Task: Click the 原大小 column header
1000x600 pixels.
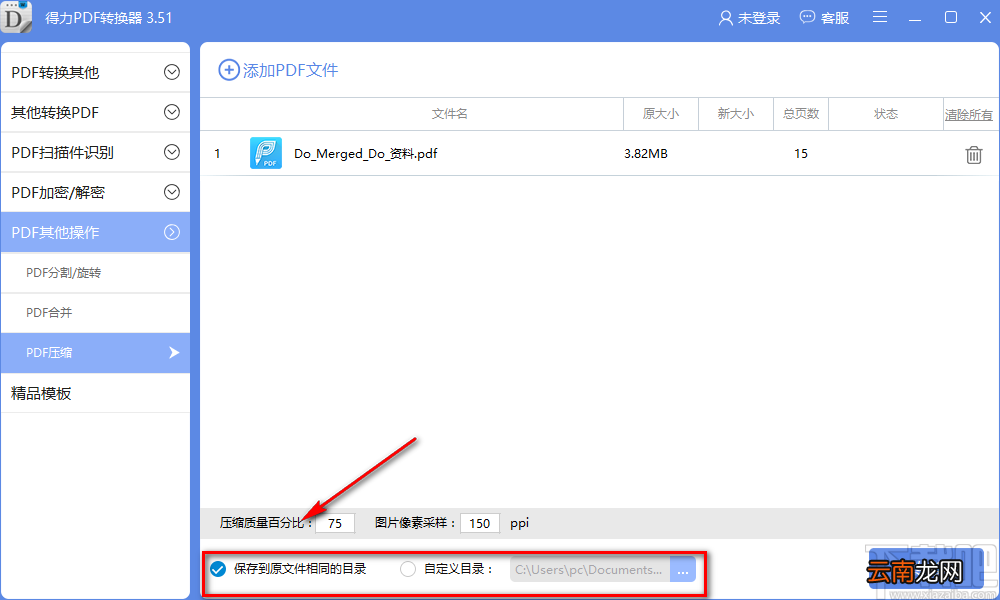Action: click(661, 114)
